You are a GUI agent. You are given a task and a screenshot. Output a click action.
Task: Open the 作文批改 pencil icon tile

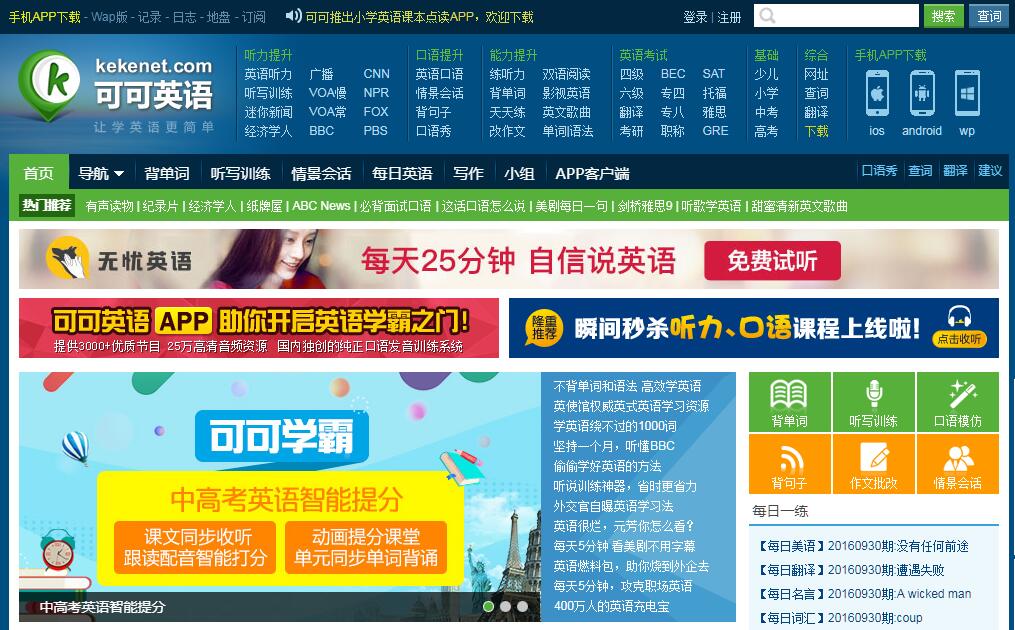[x=873, y=464]
